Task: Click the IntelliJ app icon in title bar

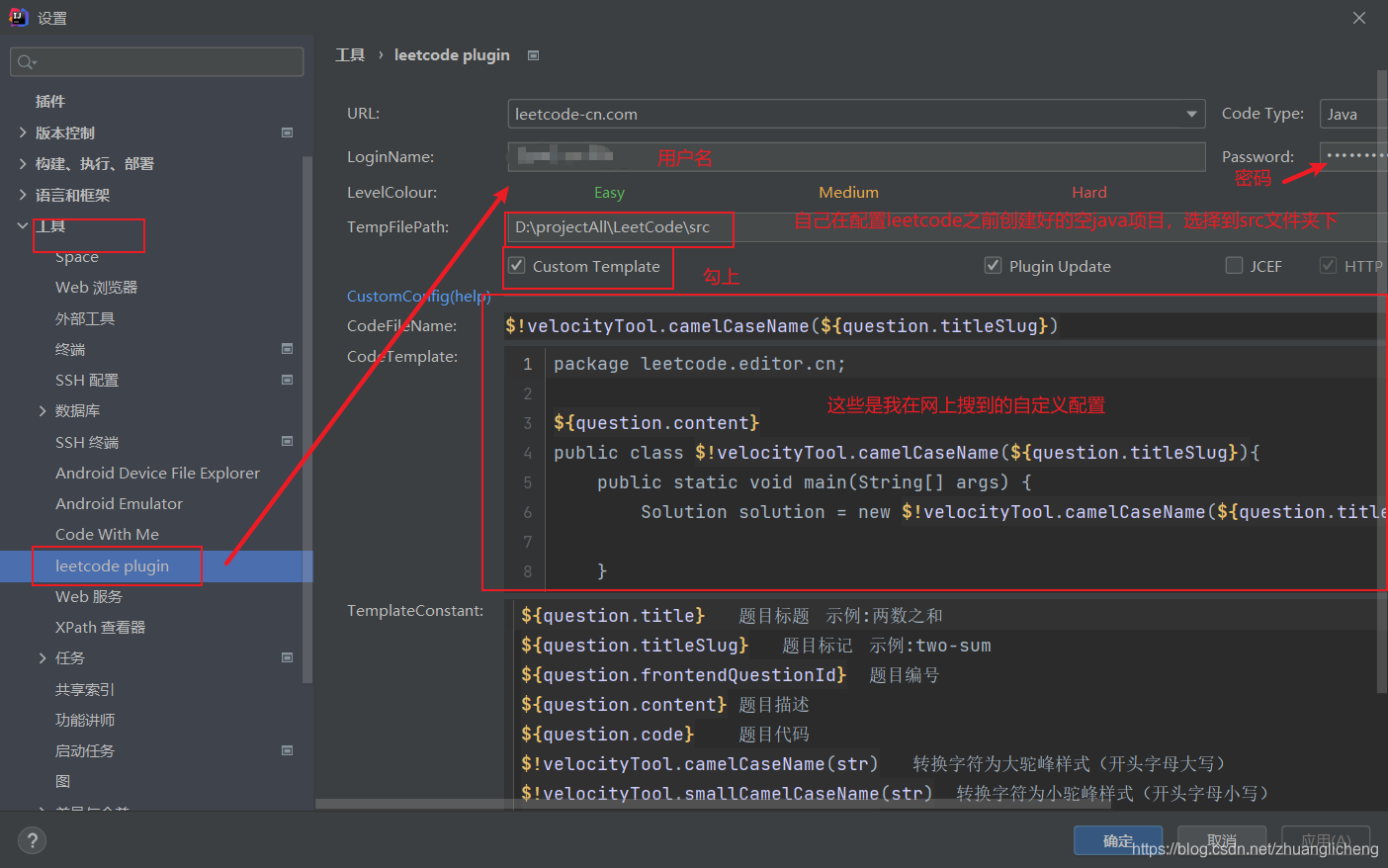Action: click(18, 17)
